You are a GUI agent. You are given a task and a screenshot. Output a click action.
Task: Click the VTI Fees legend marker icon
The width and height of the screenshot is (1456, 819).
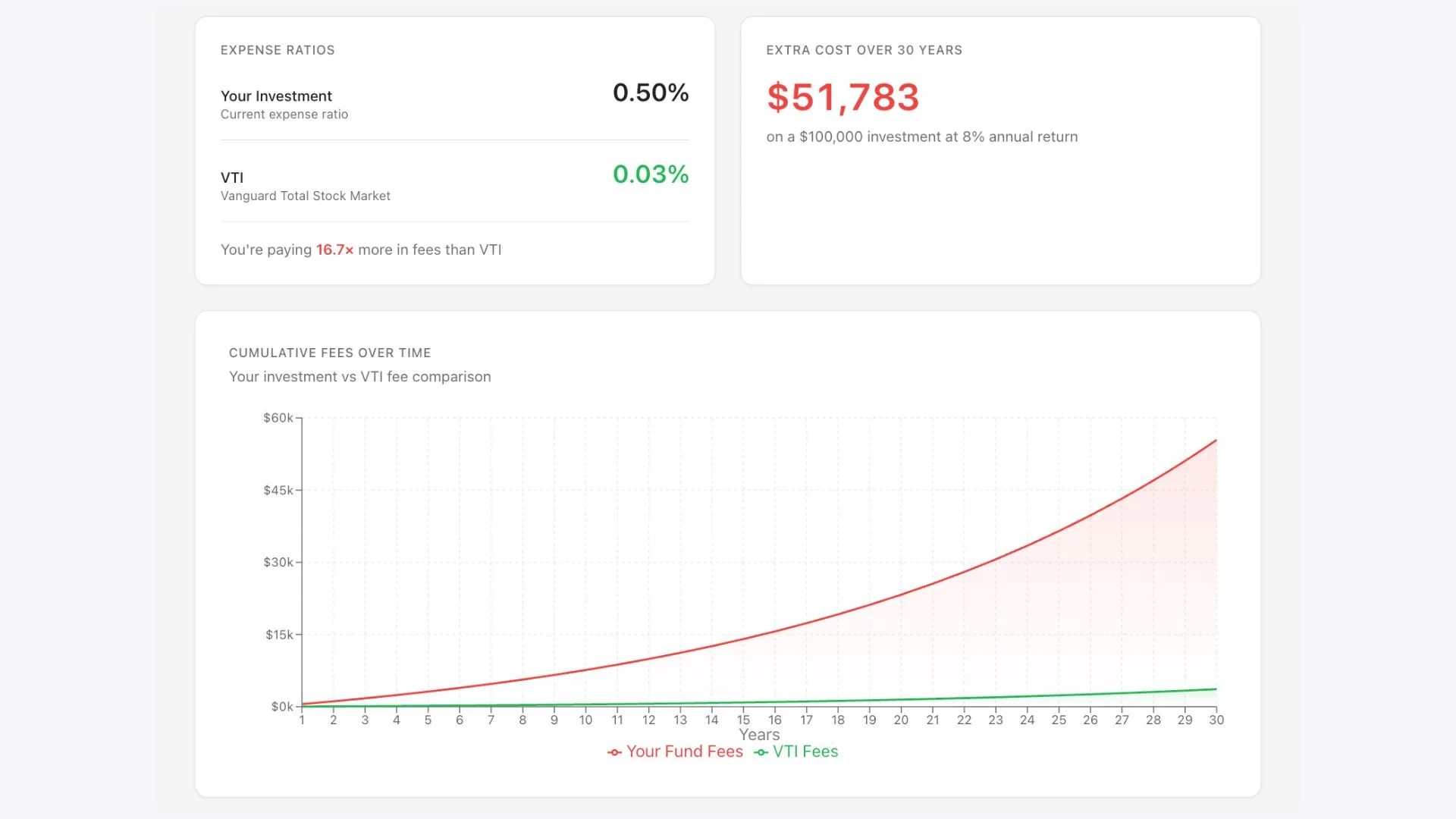coord(761,752)
